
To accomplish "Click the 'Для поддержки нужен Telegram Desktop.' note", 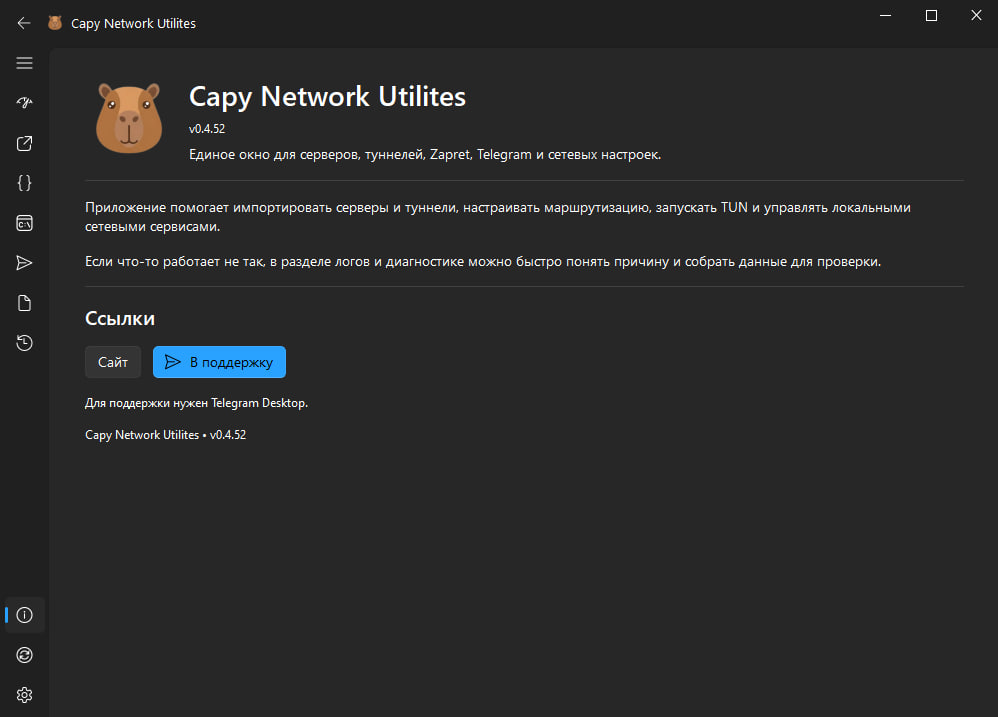I will click(197, 403).
